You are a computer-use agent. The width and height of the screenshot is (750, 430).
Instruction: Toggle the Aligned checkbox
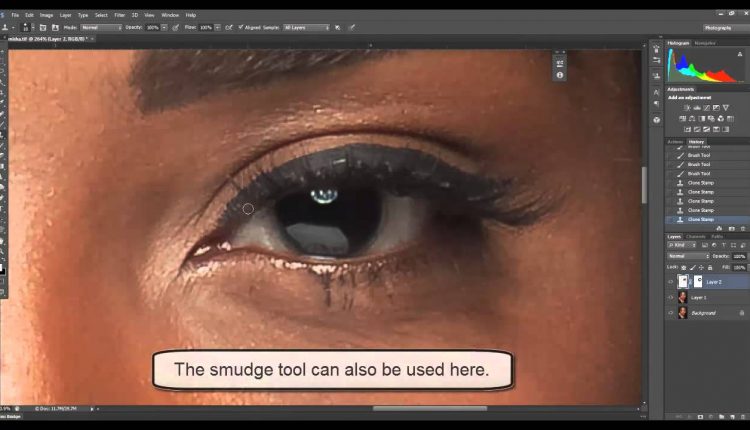[x=241, y=27]
